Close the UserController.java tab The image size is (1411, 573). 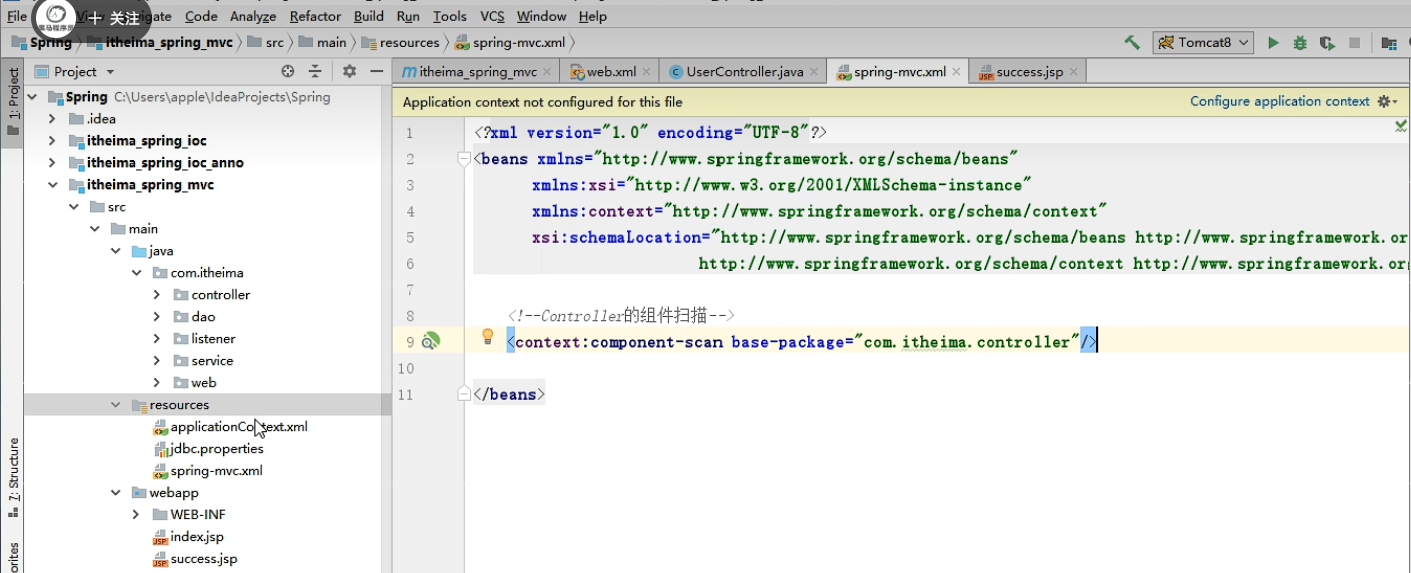(814, 72)
